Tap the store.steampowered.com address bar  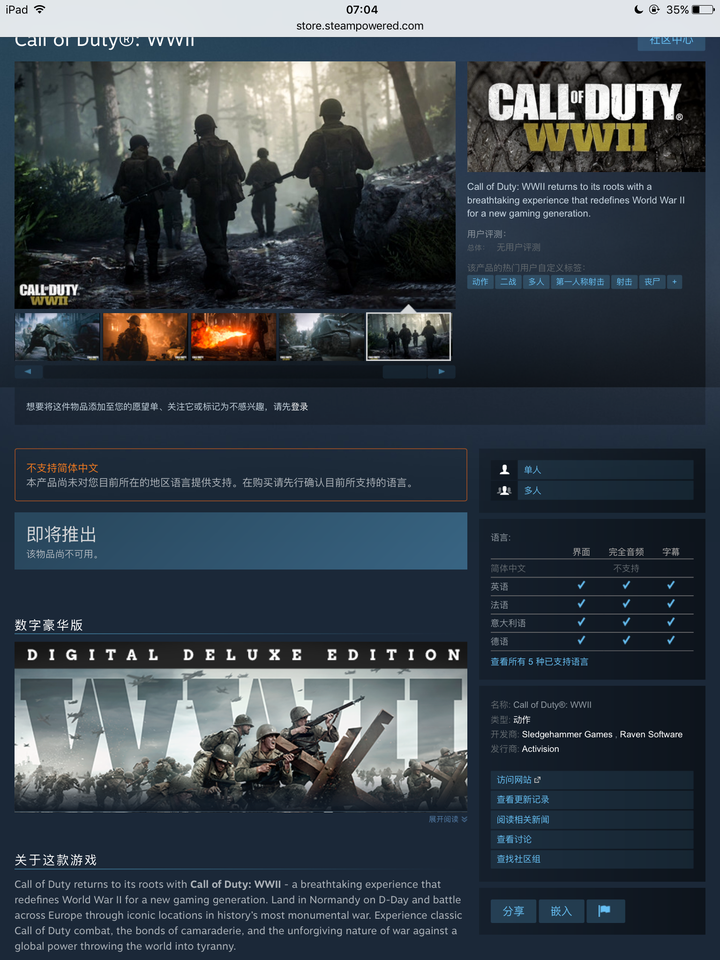click(359, 26)
